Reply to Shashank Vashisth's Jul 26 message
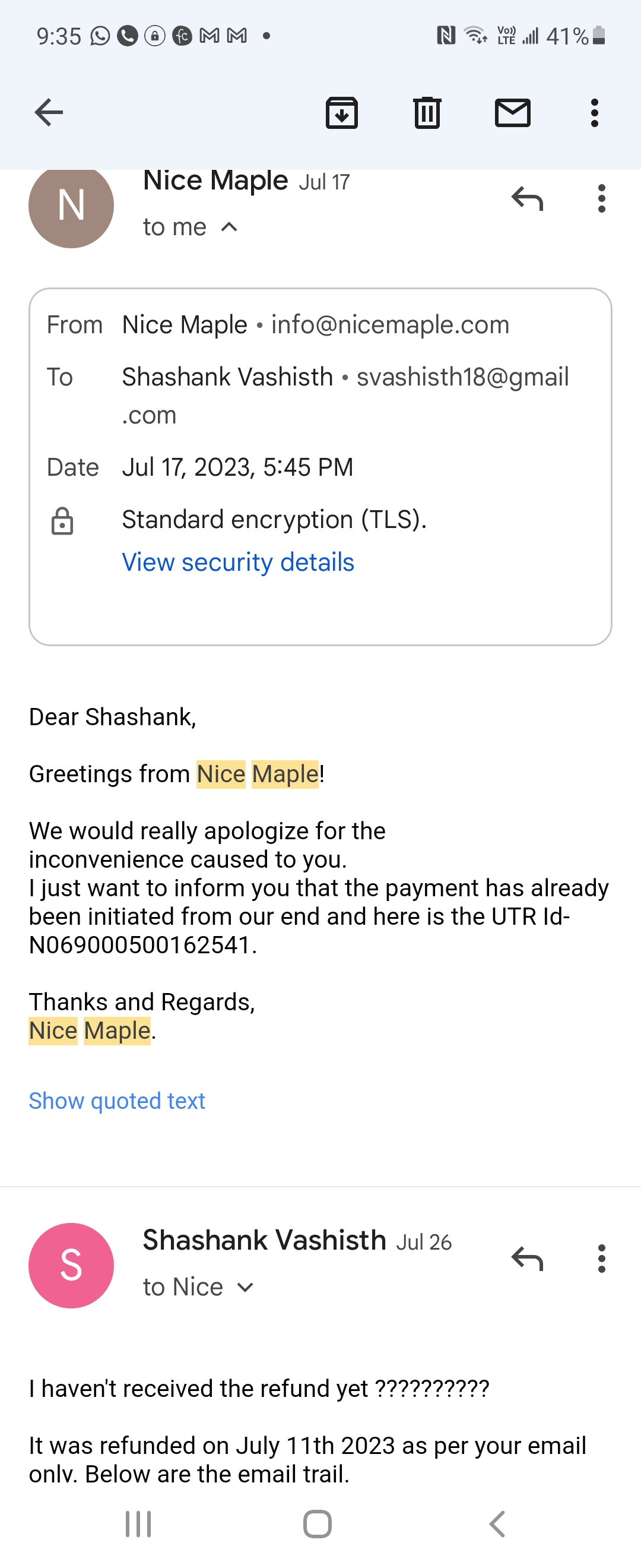Viewport: 641px width, 1568px height. pyautogui.click(x=526, y=1258)
